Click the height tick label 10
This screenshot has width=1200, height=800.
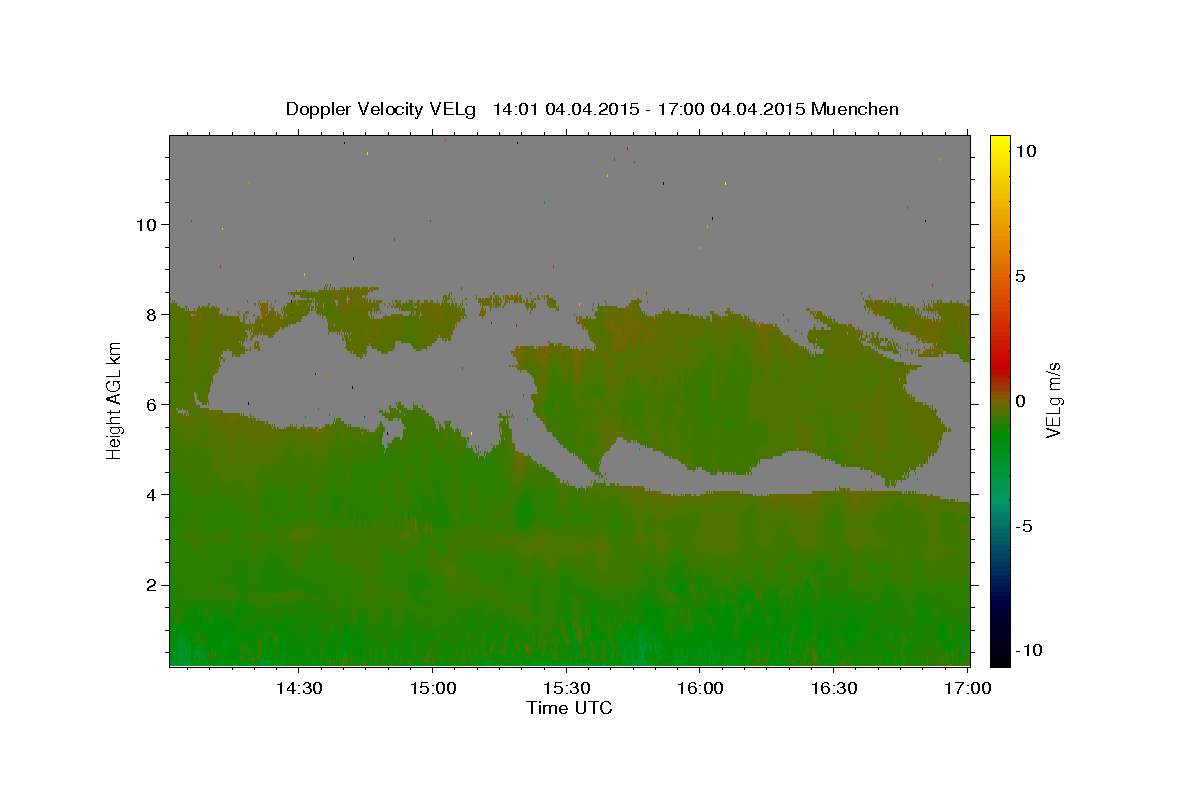click(x=146, y=225)
